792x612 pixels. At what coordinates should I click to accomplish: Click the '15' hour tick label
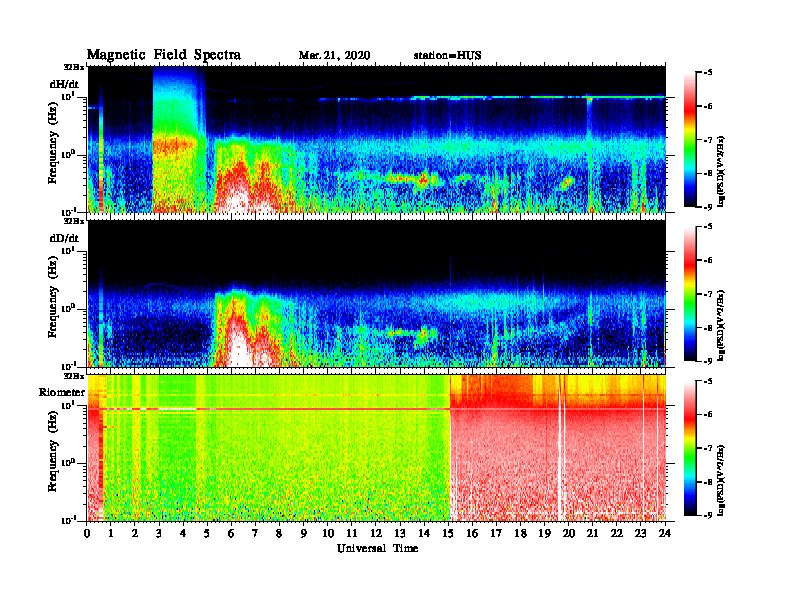coord(448,534)
